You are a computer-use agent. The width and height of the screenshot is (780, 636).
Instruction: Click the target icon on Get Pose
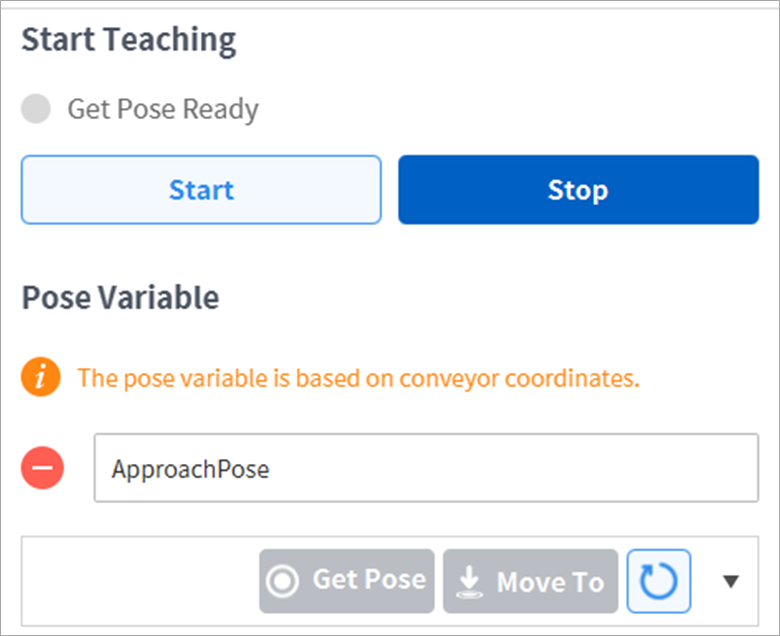click(x=283, y=581)
